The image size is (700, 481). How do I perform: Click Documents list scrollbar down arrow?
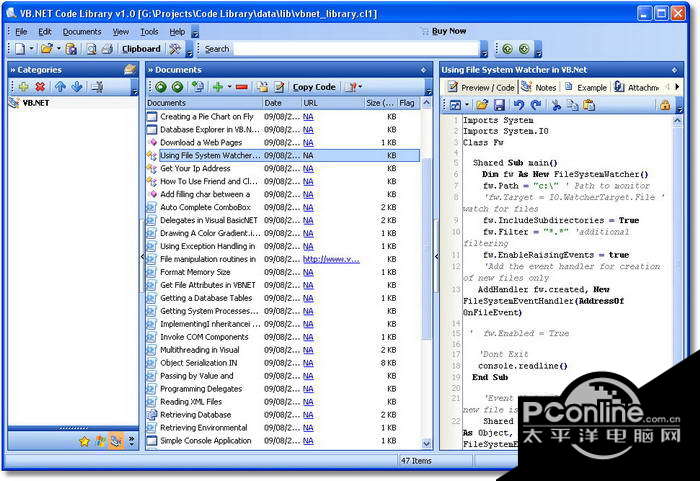426,443
